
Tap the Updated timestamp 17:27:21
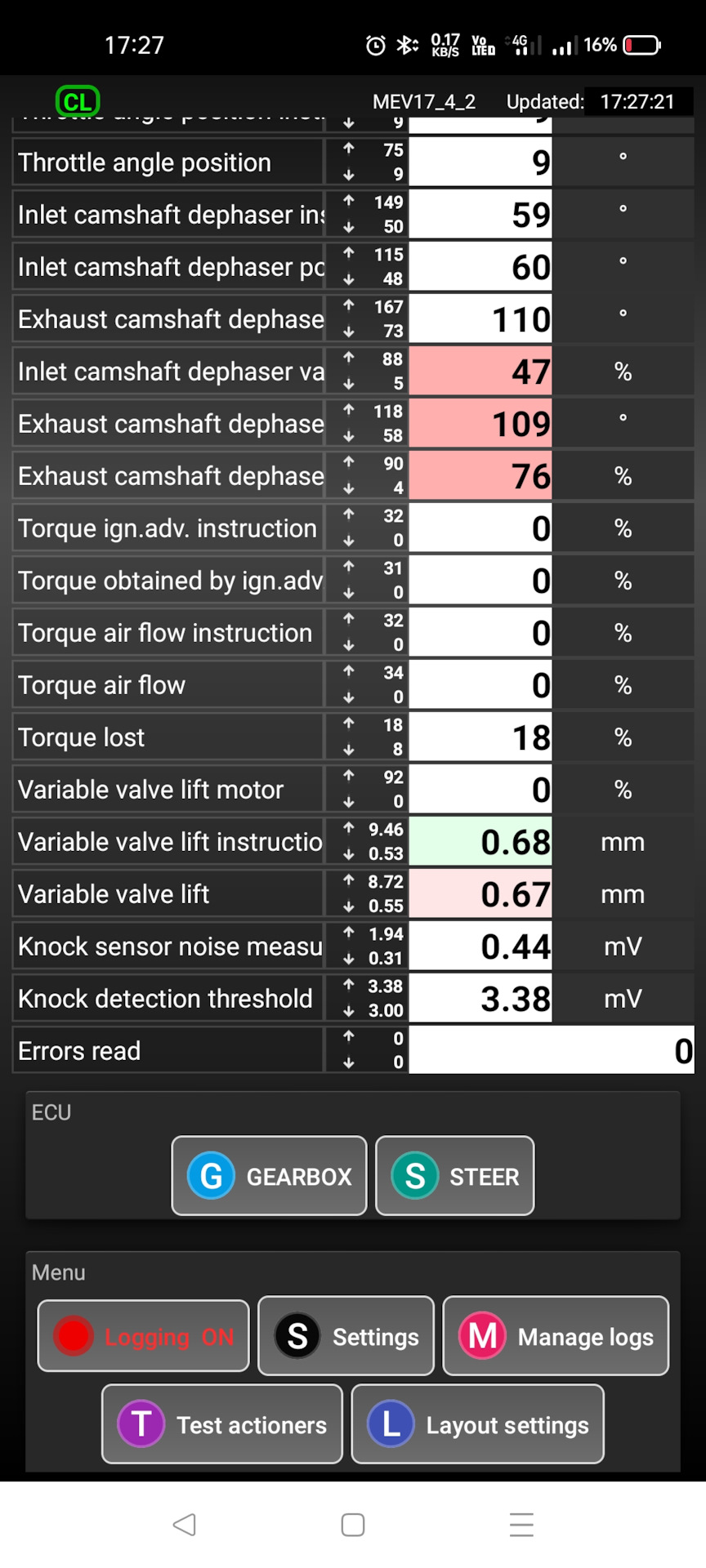[637, 101]
